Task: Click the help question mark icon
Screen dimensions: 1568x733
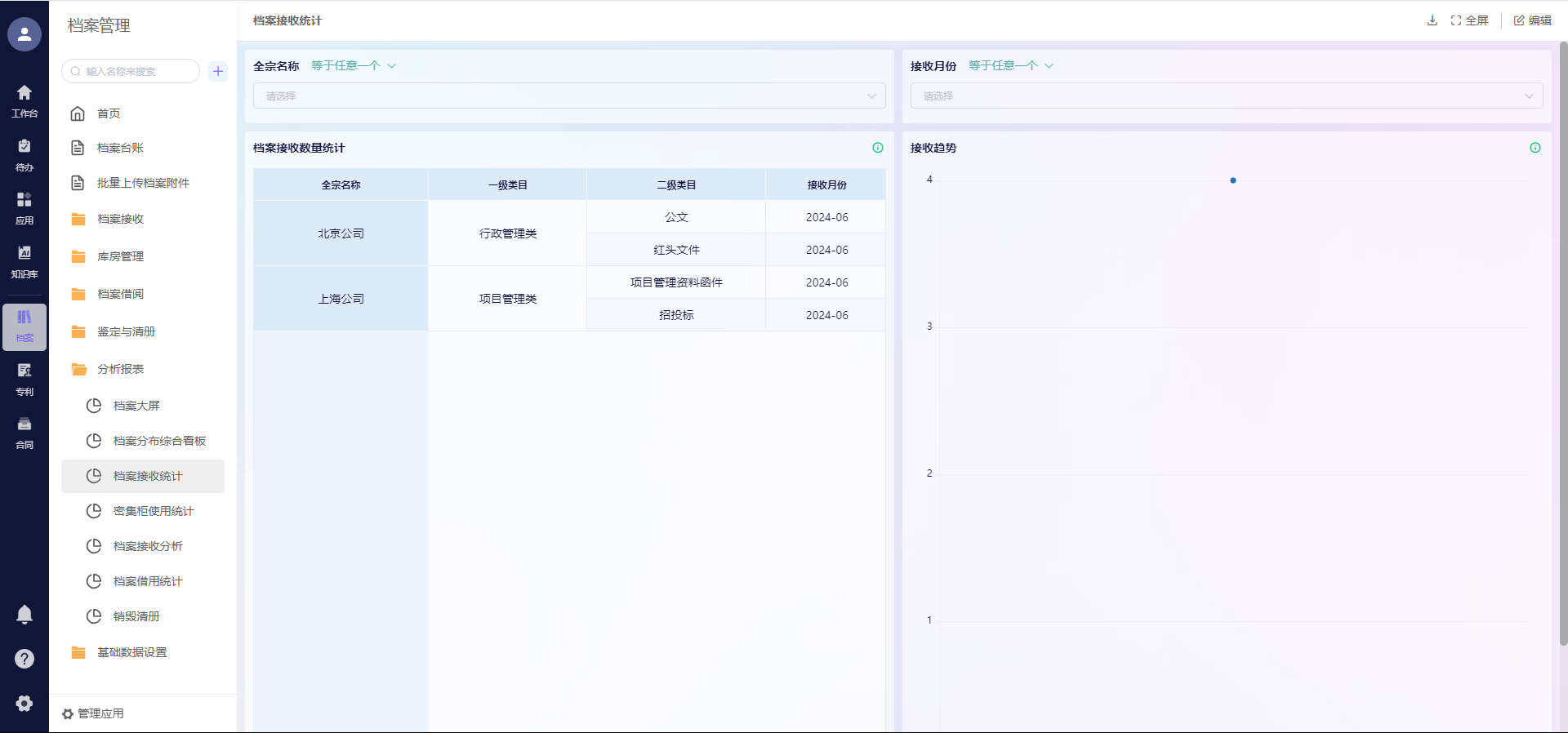Action: [24, 659]
